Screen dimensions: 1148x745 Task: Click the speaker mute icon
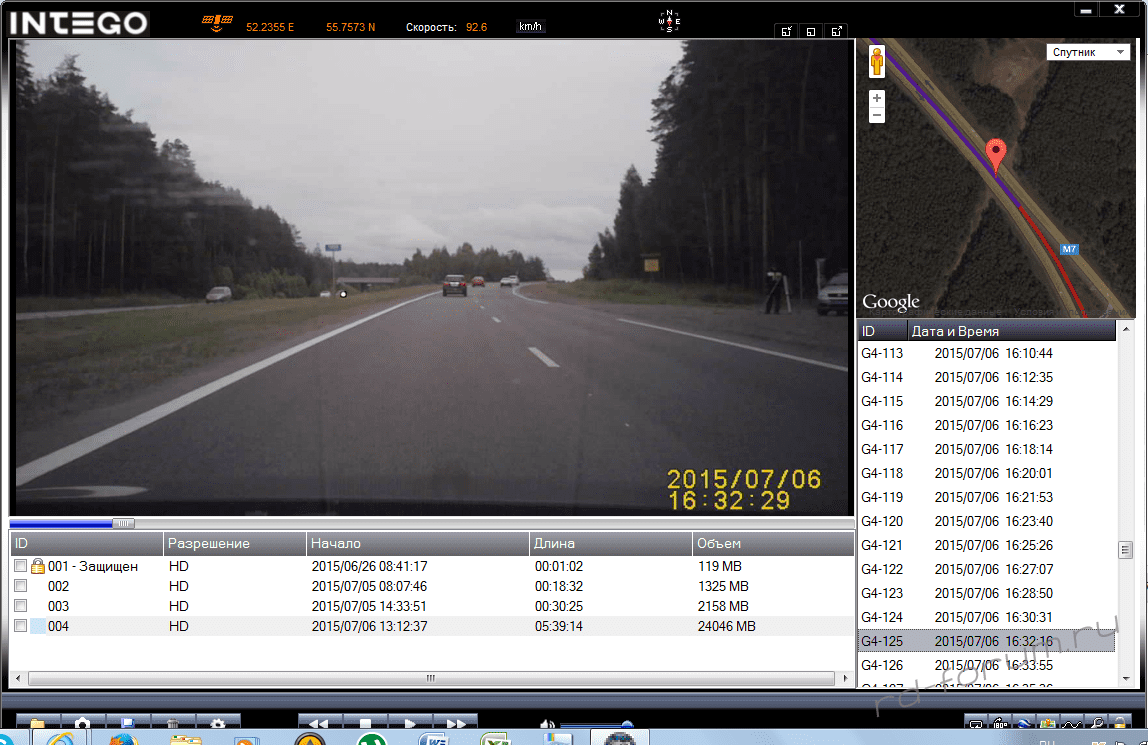coord(547,724)
